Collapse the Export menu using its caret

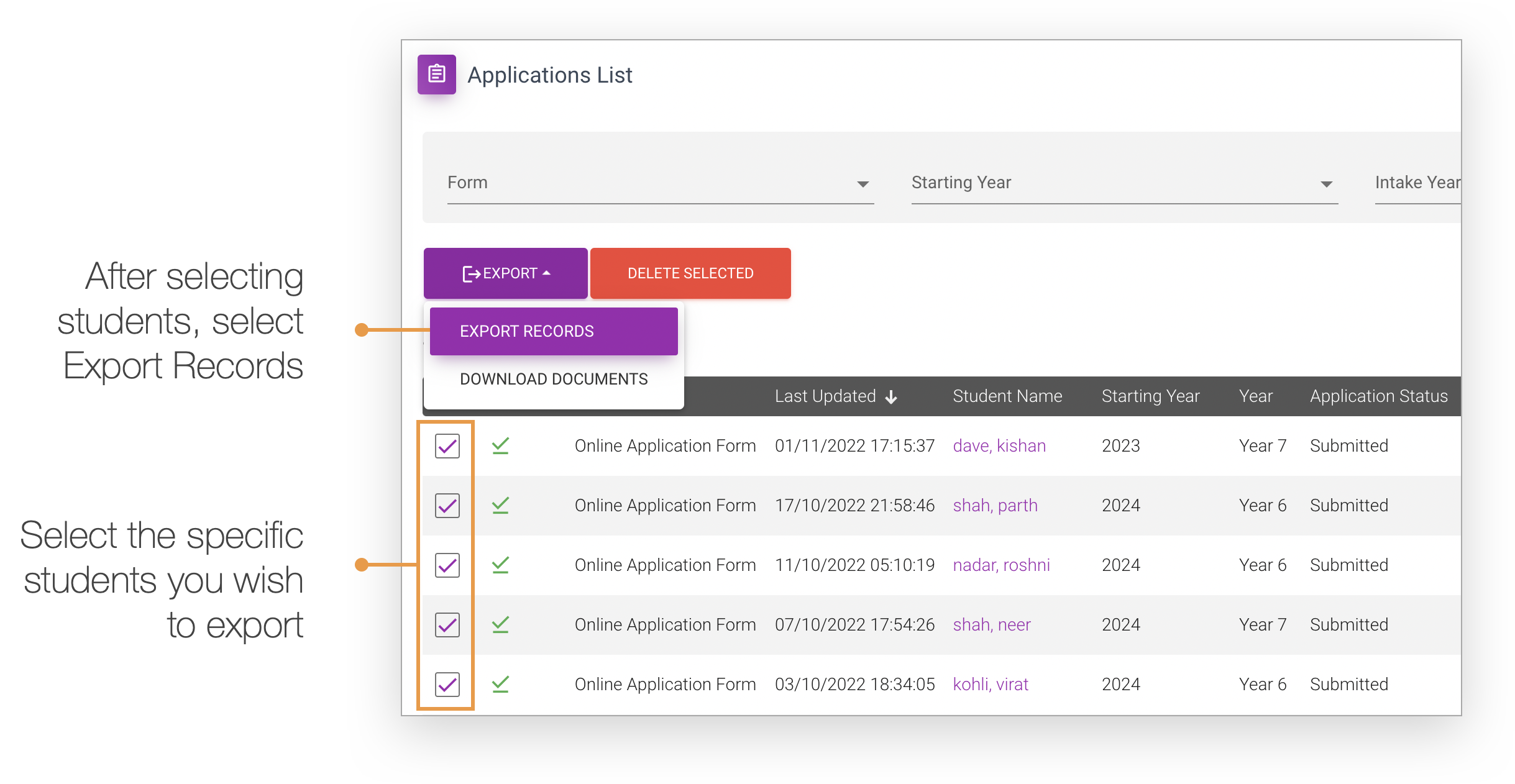pos(546,273)
